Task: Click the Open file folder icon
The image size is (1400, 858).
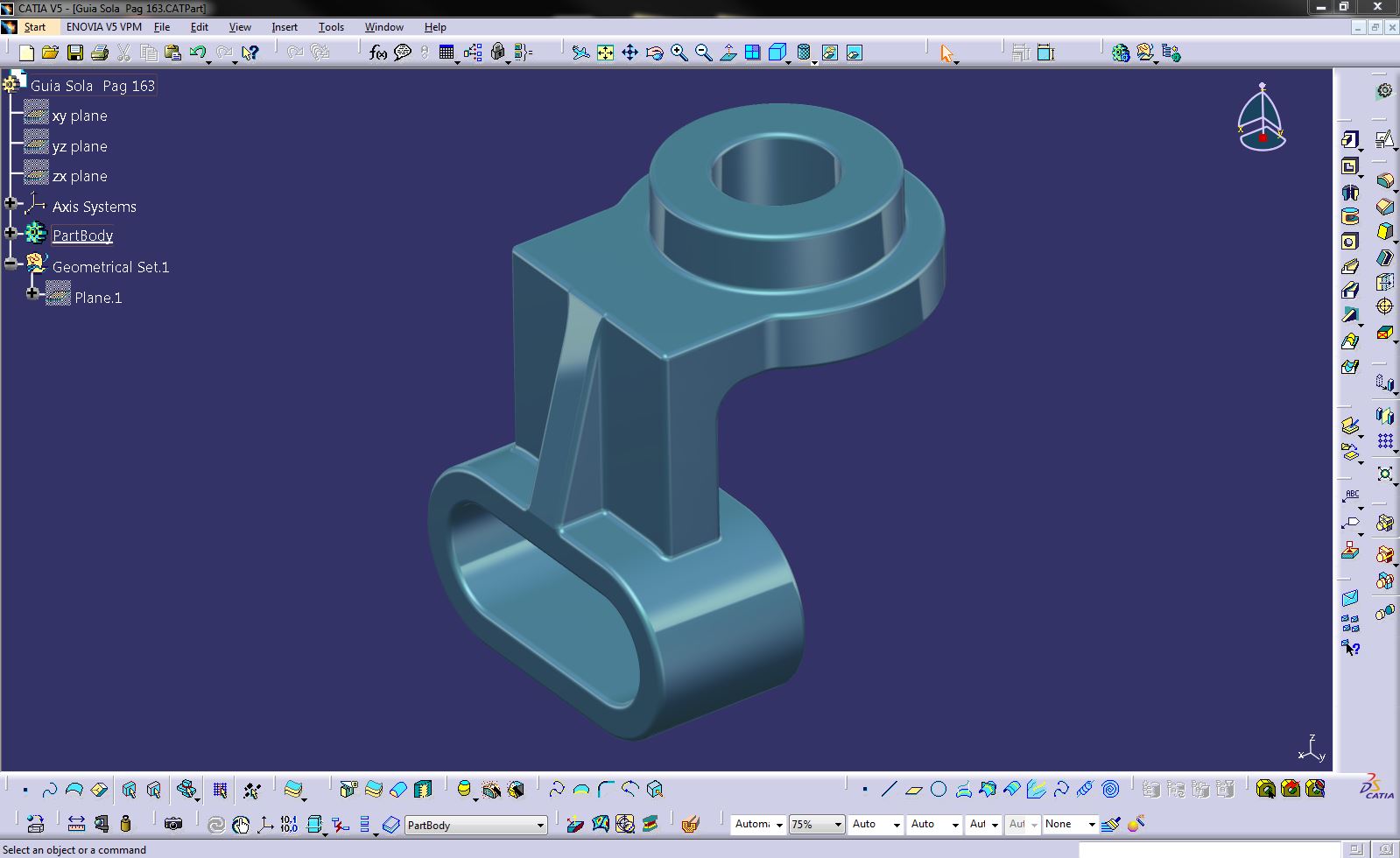Action: pyautogui.click(x=50, y=53)
